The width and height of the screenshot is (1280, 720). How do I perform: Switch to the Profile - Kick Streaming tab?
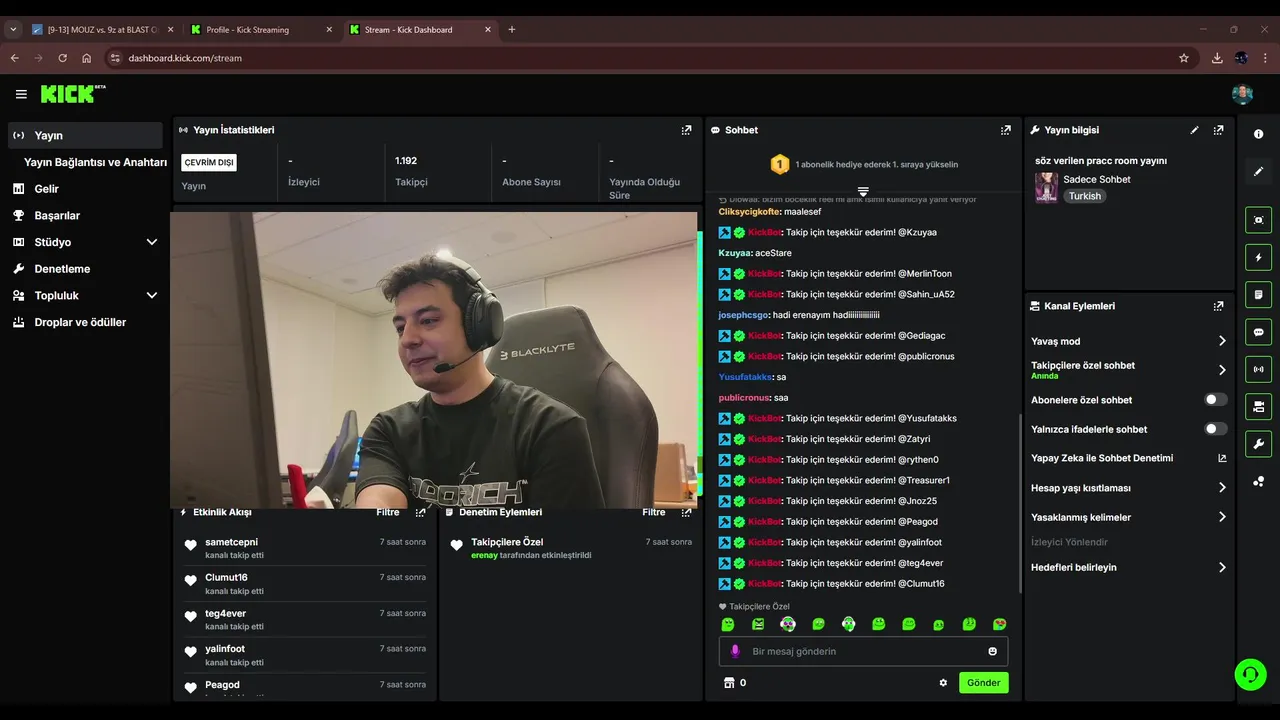coord(260,30)
